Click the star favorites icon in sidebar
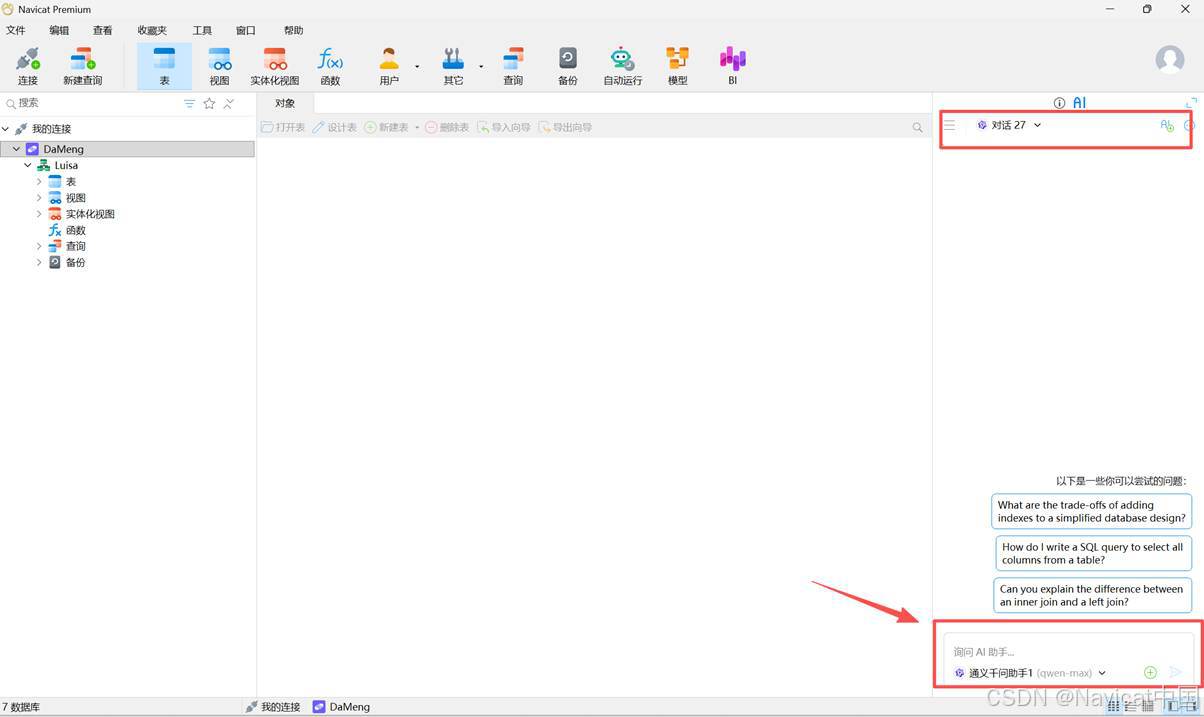Screen dimensions: 1204x717 tap(209, 103)
